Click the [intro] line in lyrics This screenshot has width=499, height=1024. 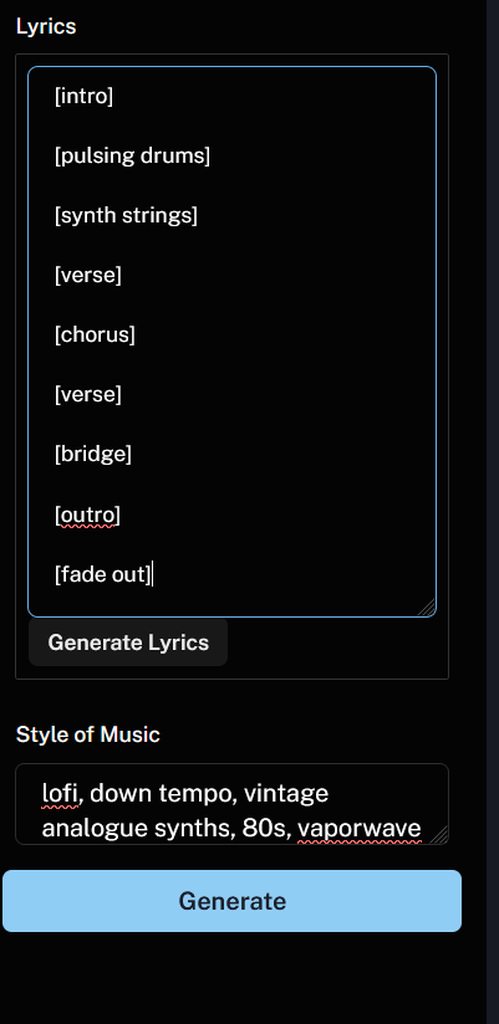coord(84,97)
